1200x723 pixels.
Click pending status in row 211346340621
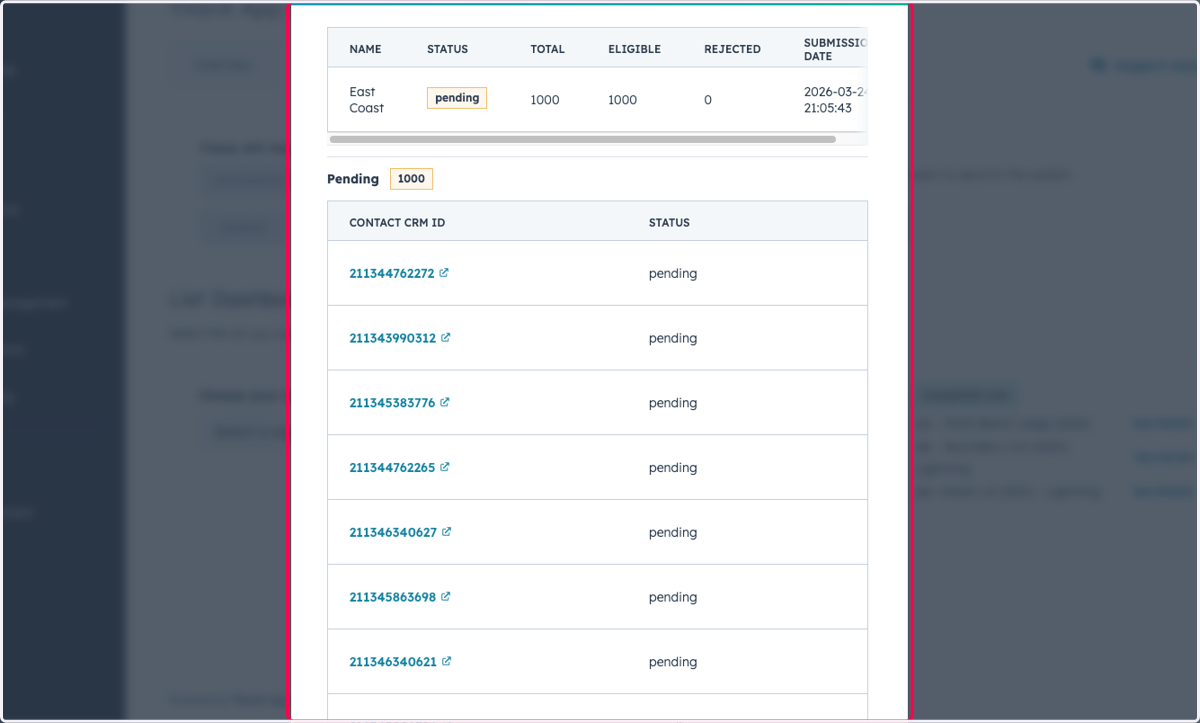coord(673,663)
